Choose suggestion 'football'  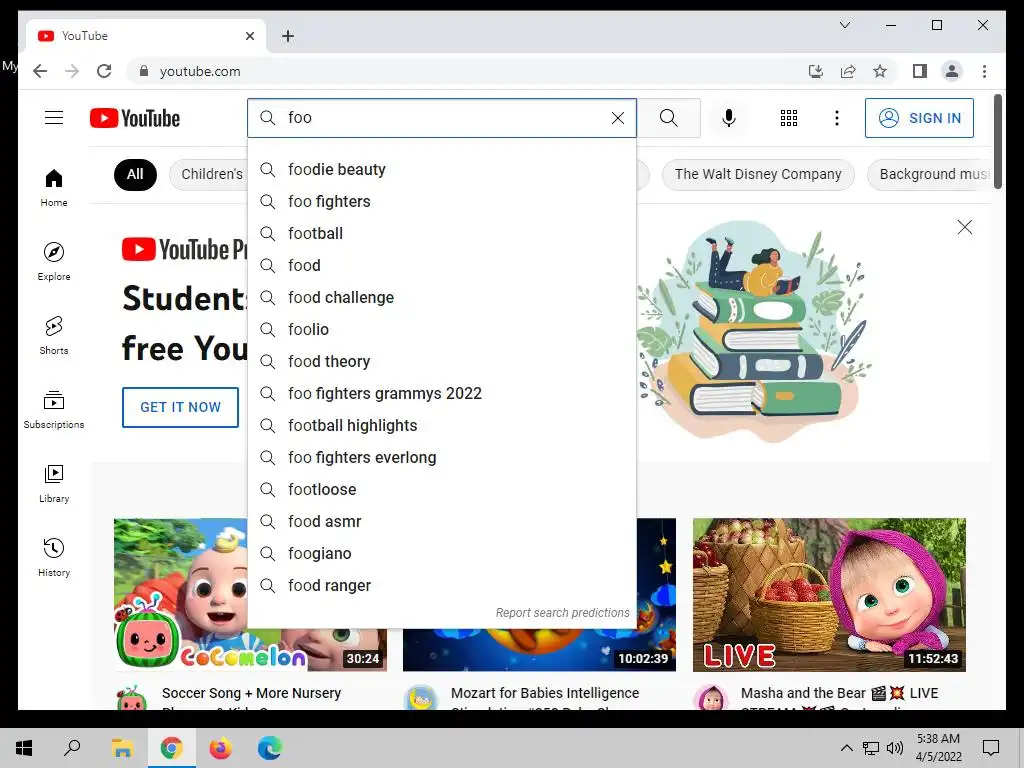442,234
